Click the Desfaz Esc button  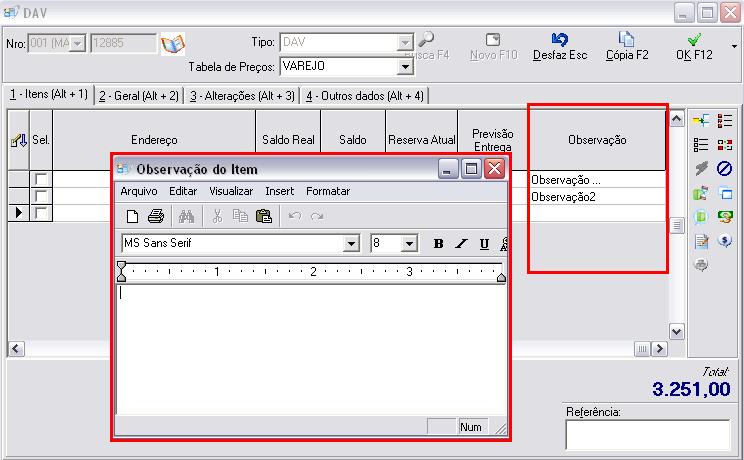pos(561,47)
